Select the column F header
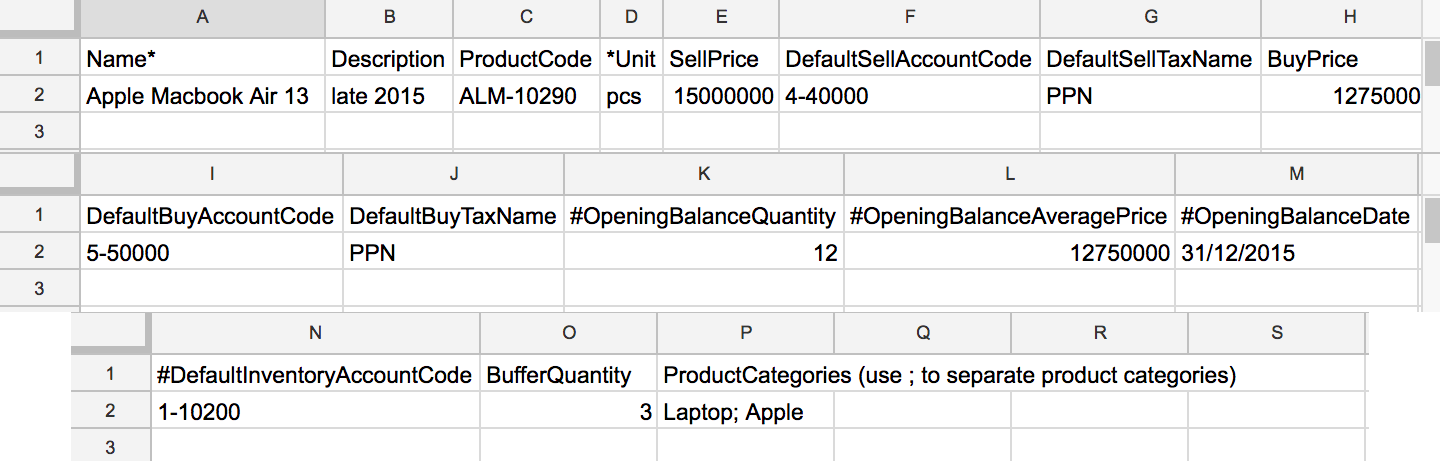The height and width of the screenshot is (461, 1440). pyautogui.click(x=909, y=18)
